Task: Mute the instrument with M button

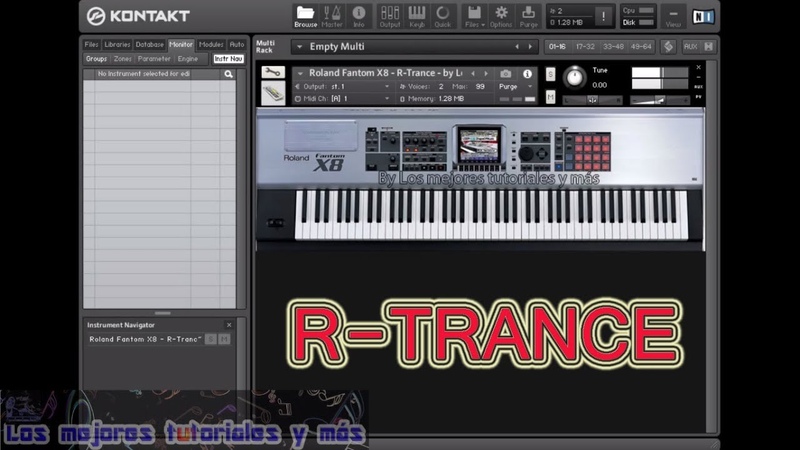Action: click(x=550, y=96)
